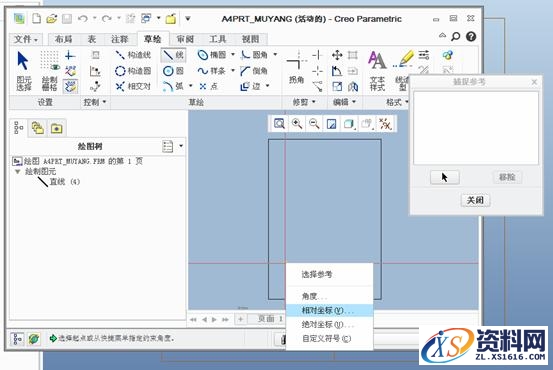553x370 pixels.
Task: Toggle the highlighted chain sketching icon
Action: (x=71, y=86)
